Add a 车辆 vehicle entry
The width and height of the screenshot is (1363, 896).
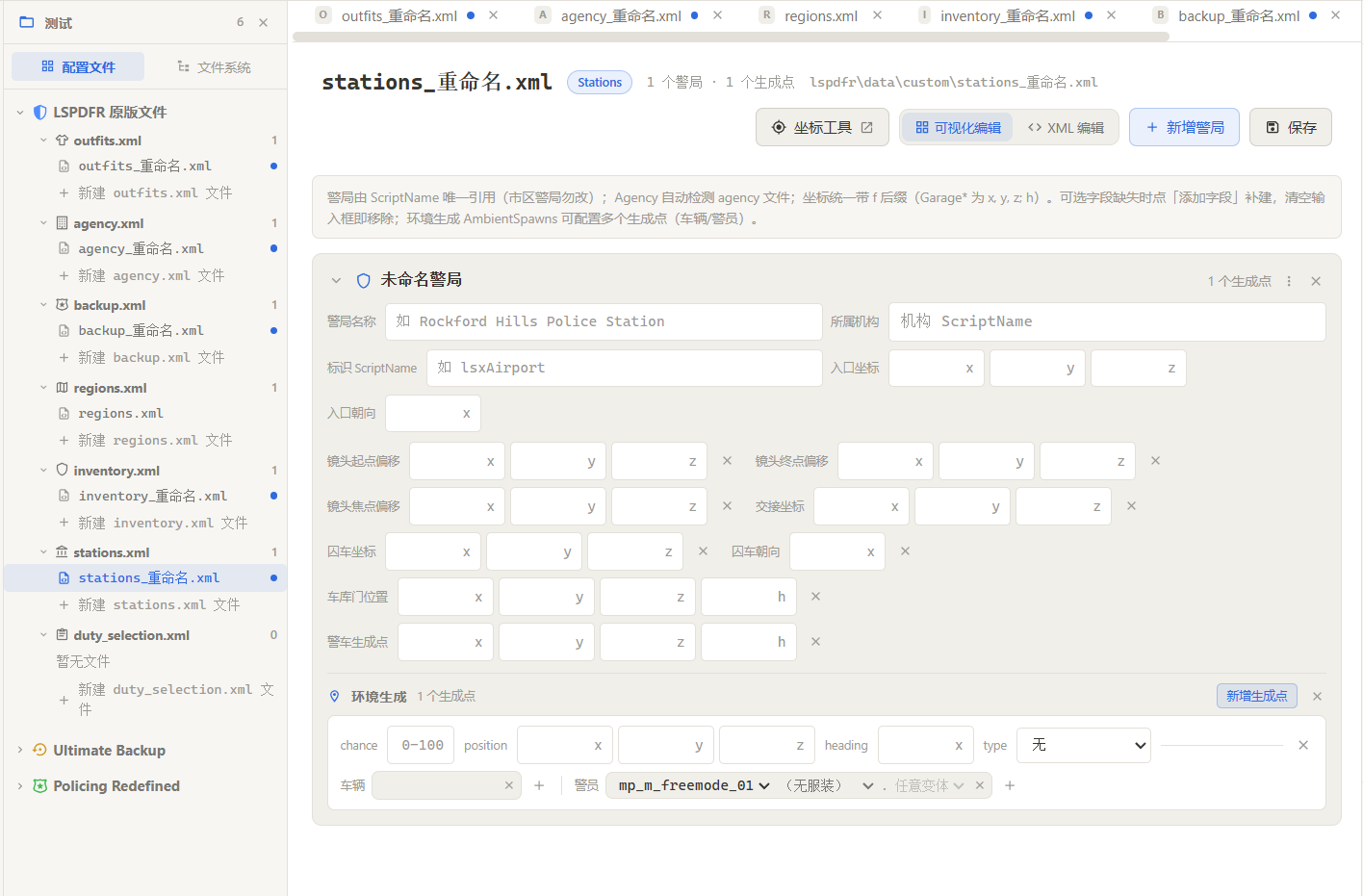tap(539, 785)
